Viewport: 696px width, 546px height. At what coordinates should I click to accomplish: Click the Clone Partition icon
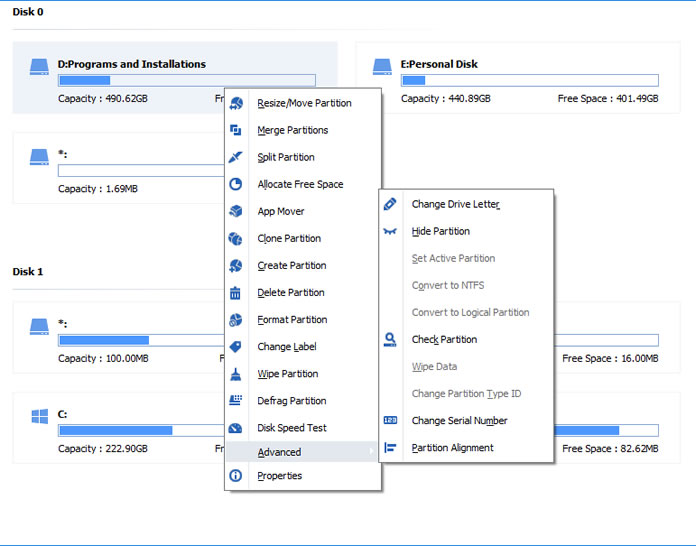[236, 238]
